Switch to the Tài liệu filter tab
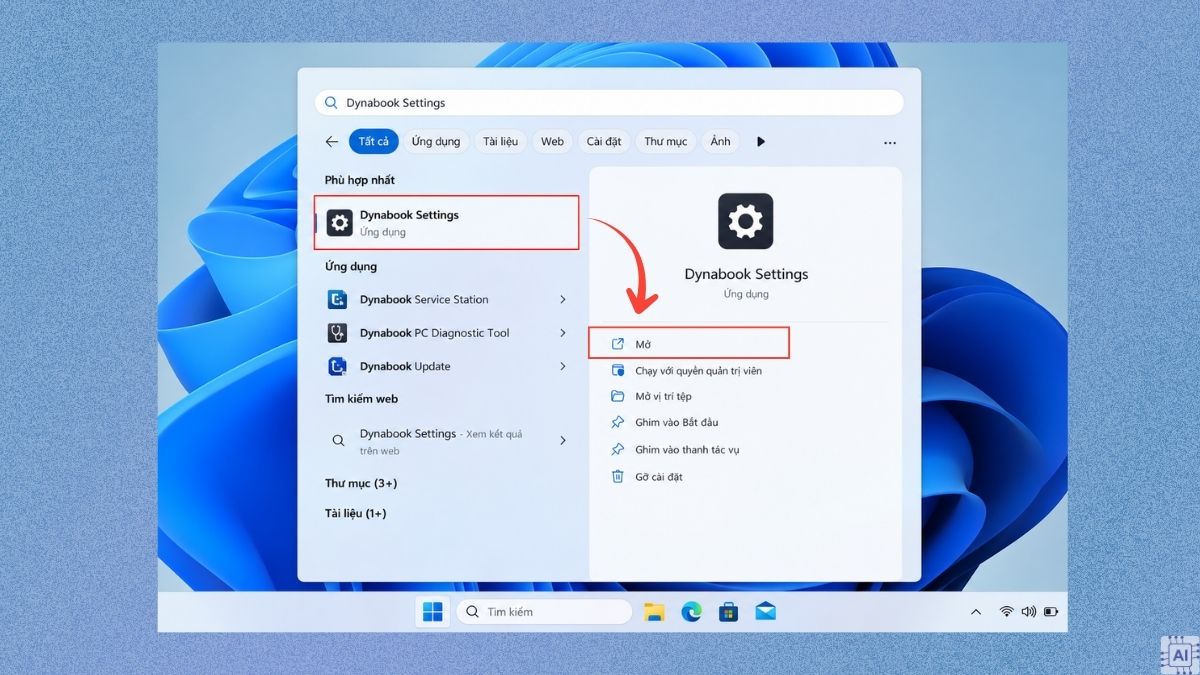1200x675 pixels. (x=500, y=142)
